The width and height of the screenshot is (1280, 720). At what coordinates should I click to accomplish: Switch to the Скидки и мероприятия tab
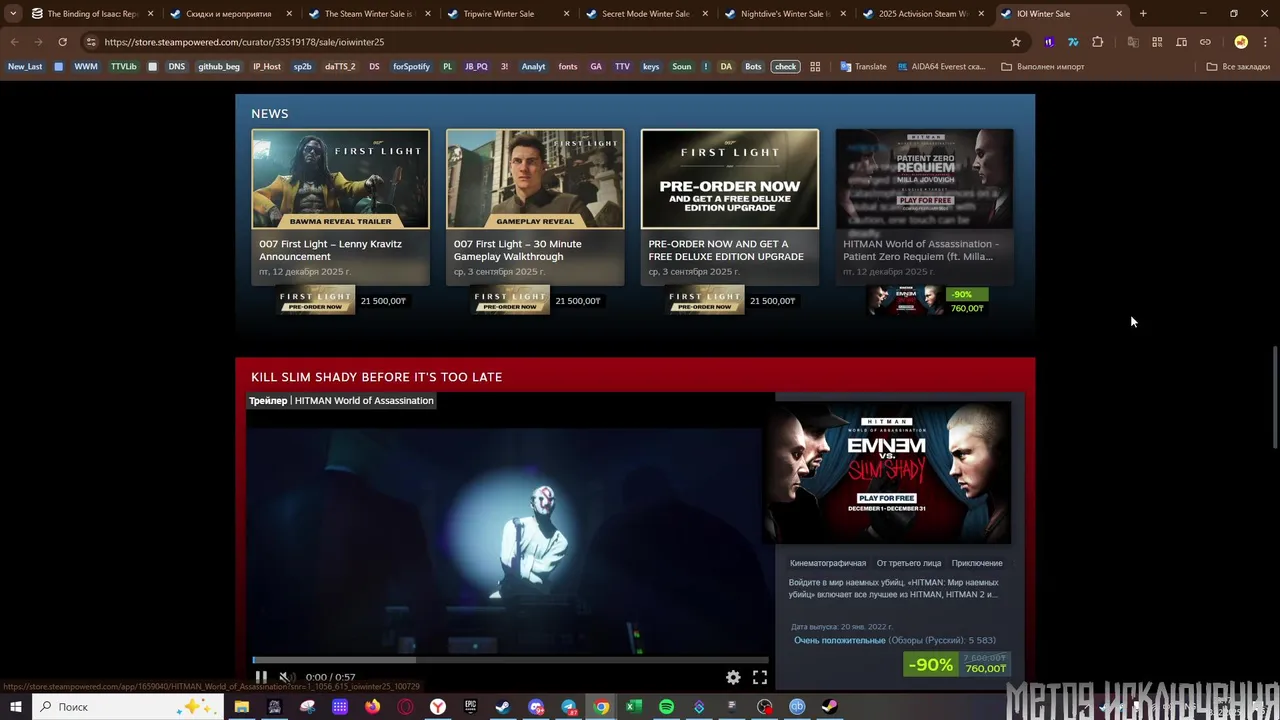pyautogui.click(x=229, y=14)
